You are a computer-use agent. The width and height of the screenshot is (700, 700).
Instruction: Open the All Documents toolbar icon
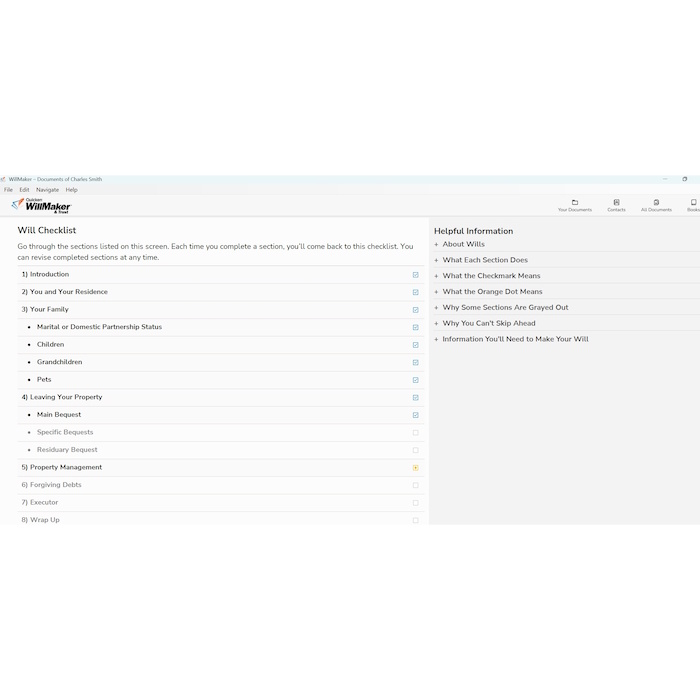click(656, 205)
